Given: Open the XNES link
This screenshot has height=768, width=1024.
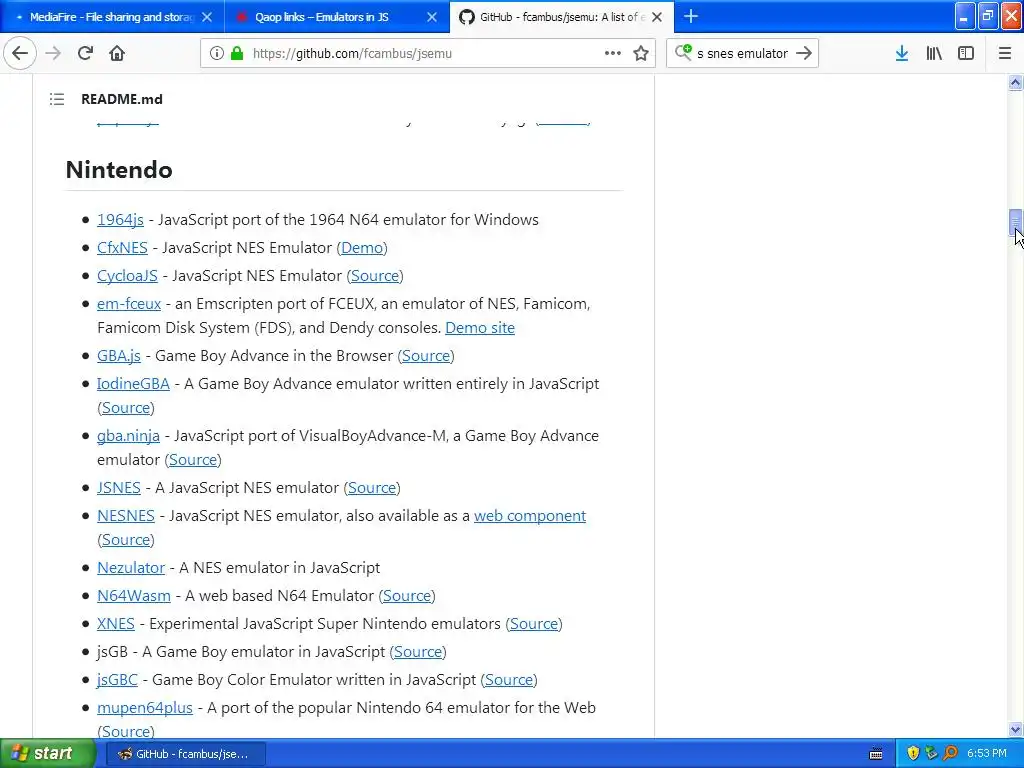Looking at the screenshot, I should (116, 624).
